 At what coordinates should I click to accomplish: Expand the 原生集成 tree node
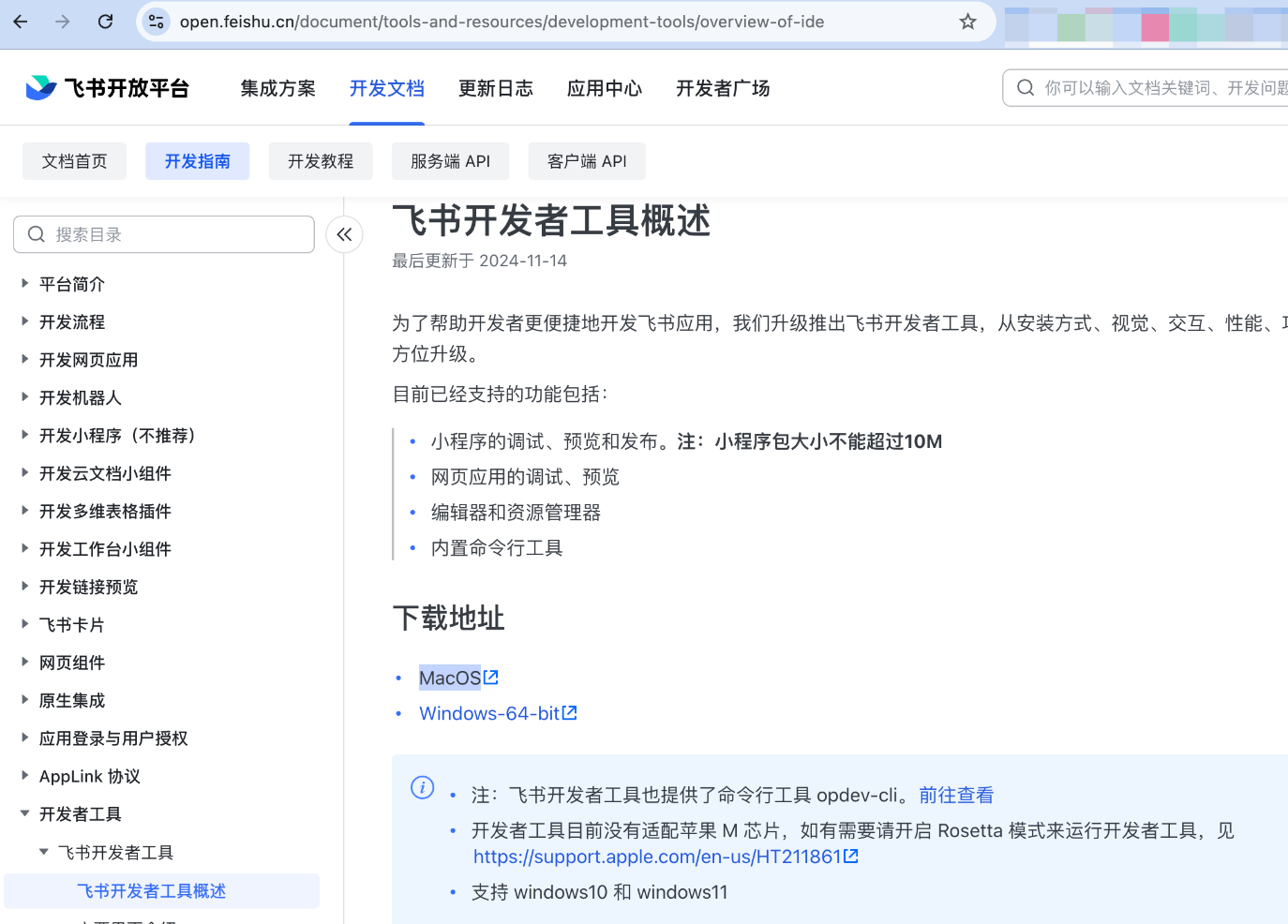click(x=25, y=700)
